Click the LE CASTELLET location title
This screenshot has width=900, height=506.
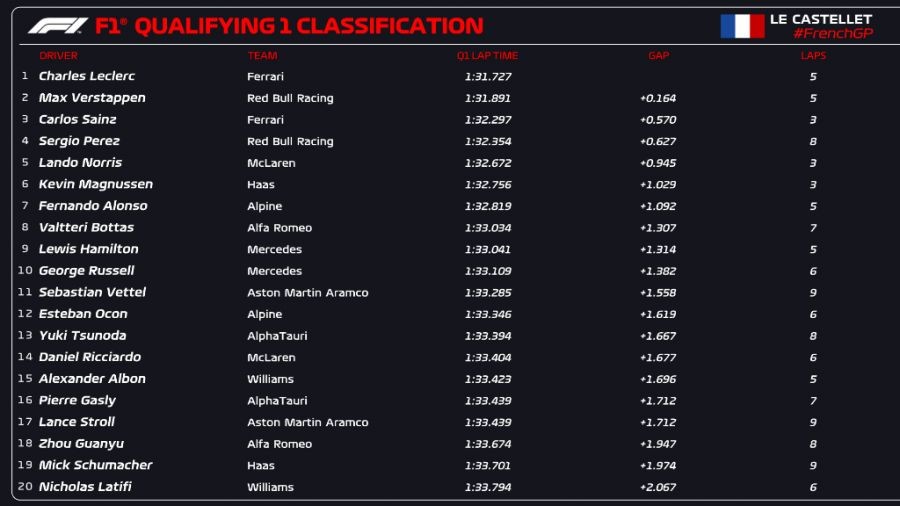click(820, 19)
